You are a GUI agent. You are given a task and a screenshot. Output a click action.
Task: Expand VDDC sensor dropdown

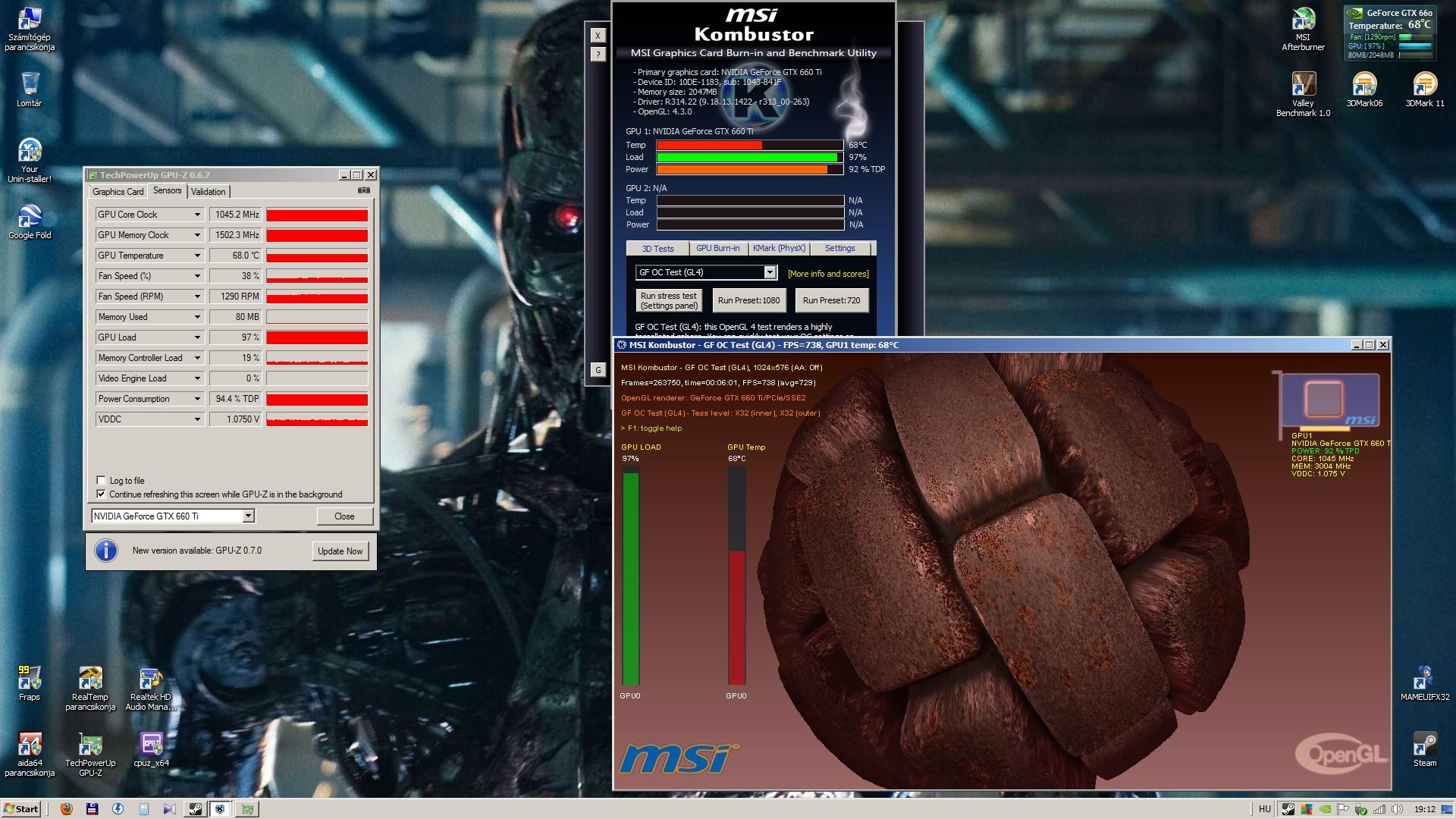pyautogui.click(x=197, y=419)
